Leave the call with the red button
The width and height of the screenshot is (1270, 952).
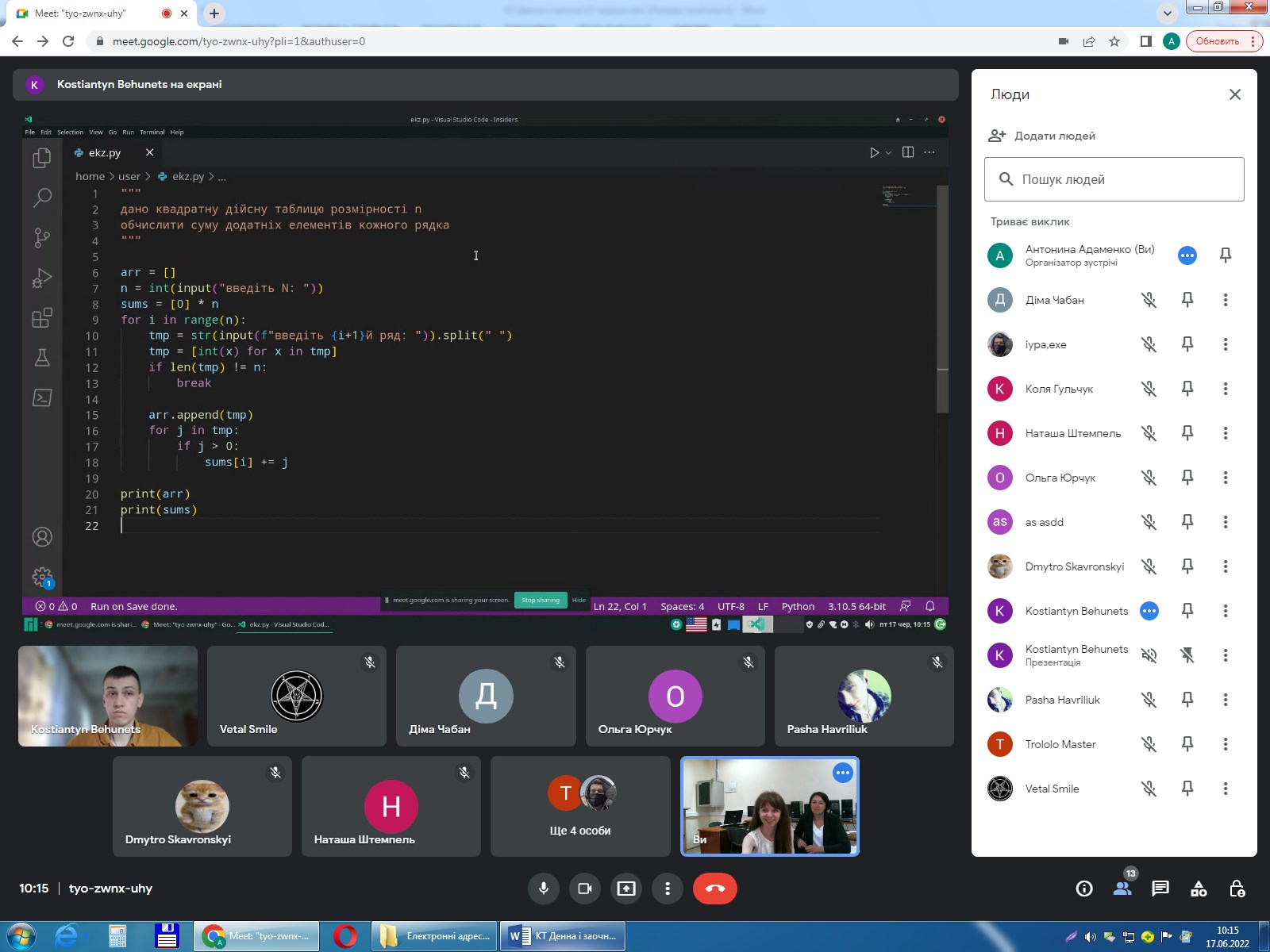[714, 889]
